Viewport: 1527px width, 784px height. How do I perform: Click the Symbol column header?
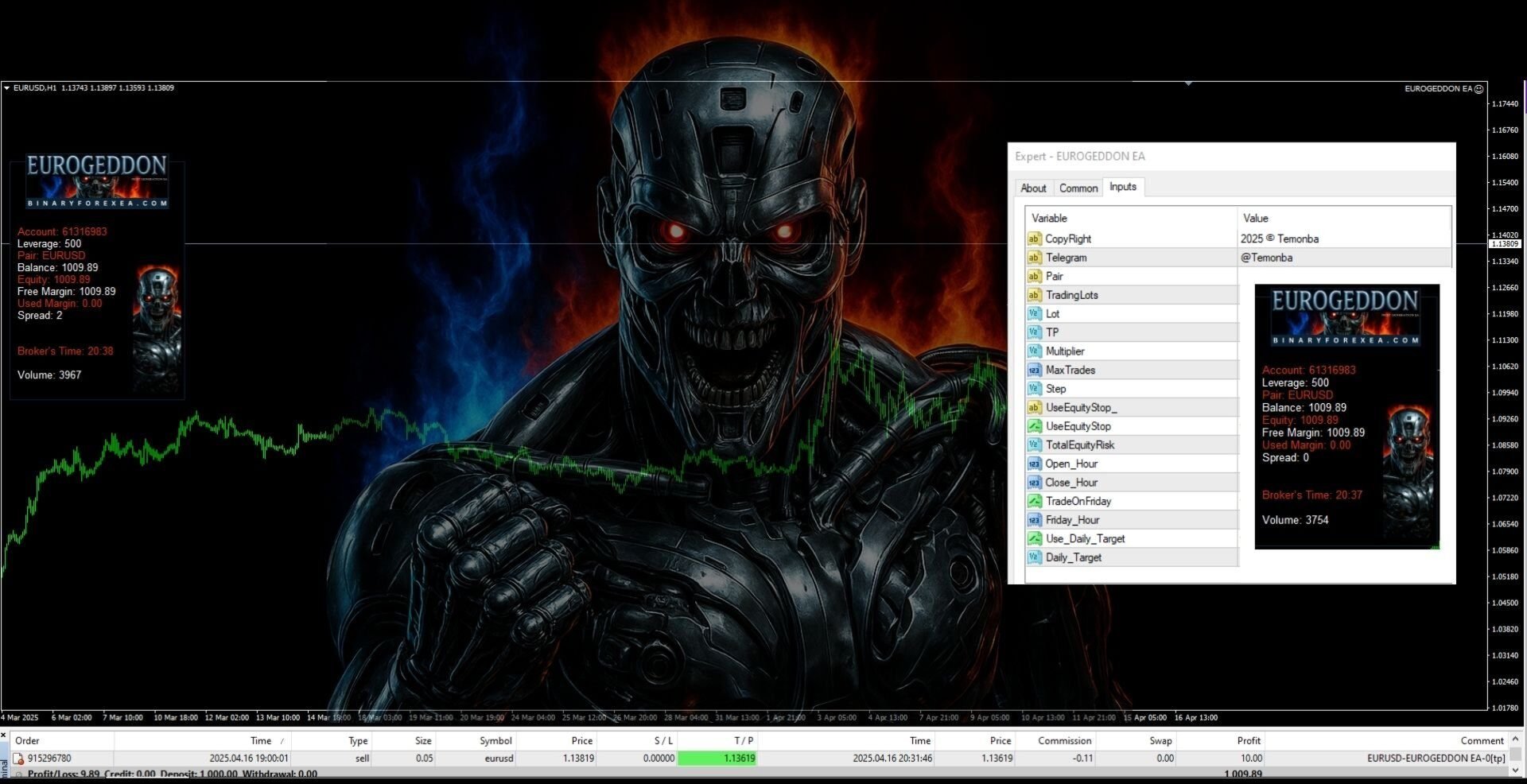point(476,740)
